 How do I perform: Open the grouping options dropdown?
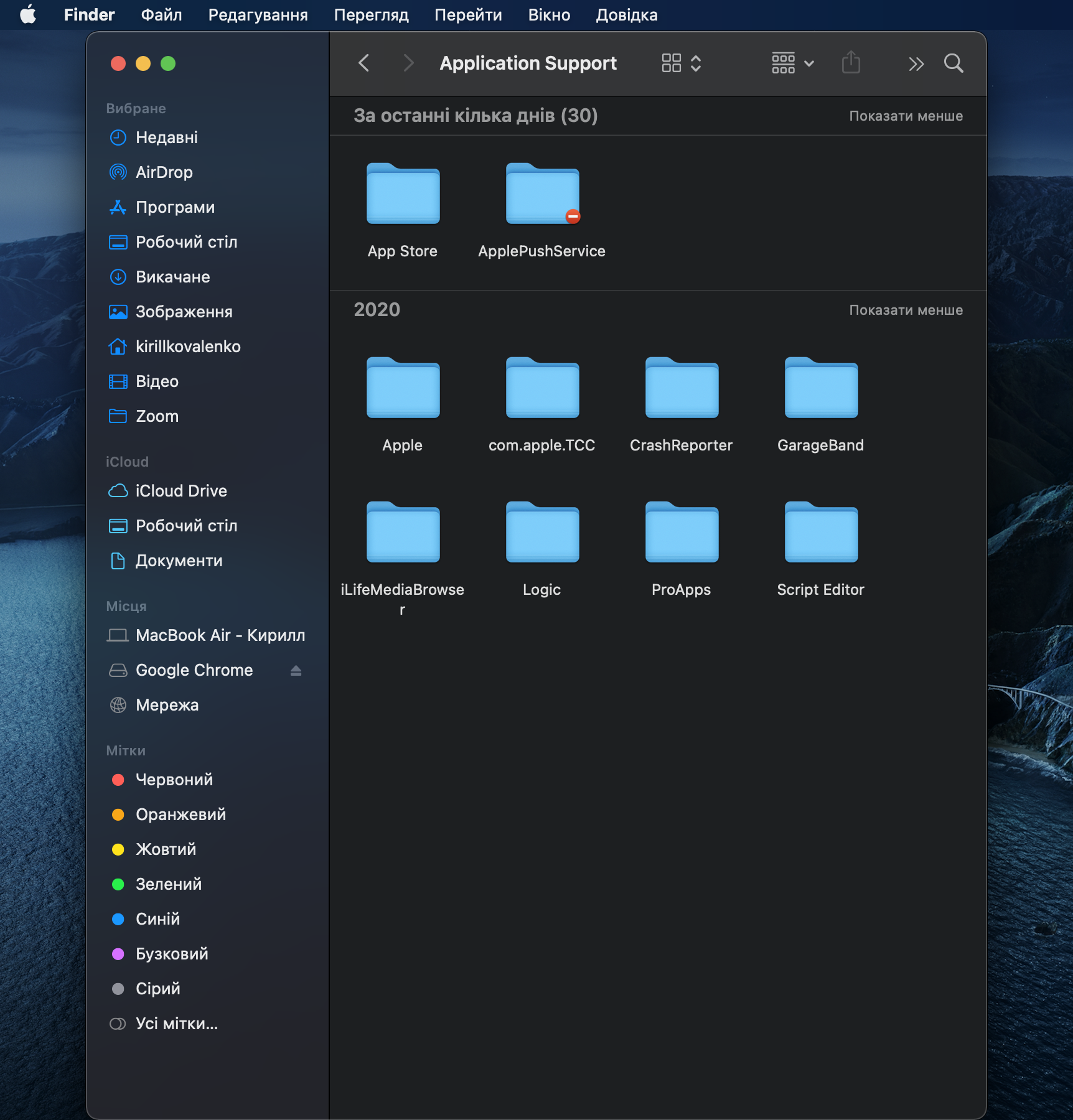(x=792, y=63)
